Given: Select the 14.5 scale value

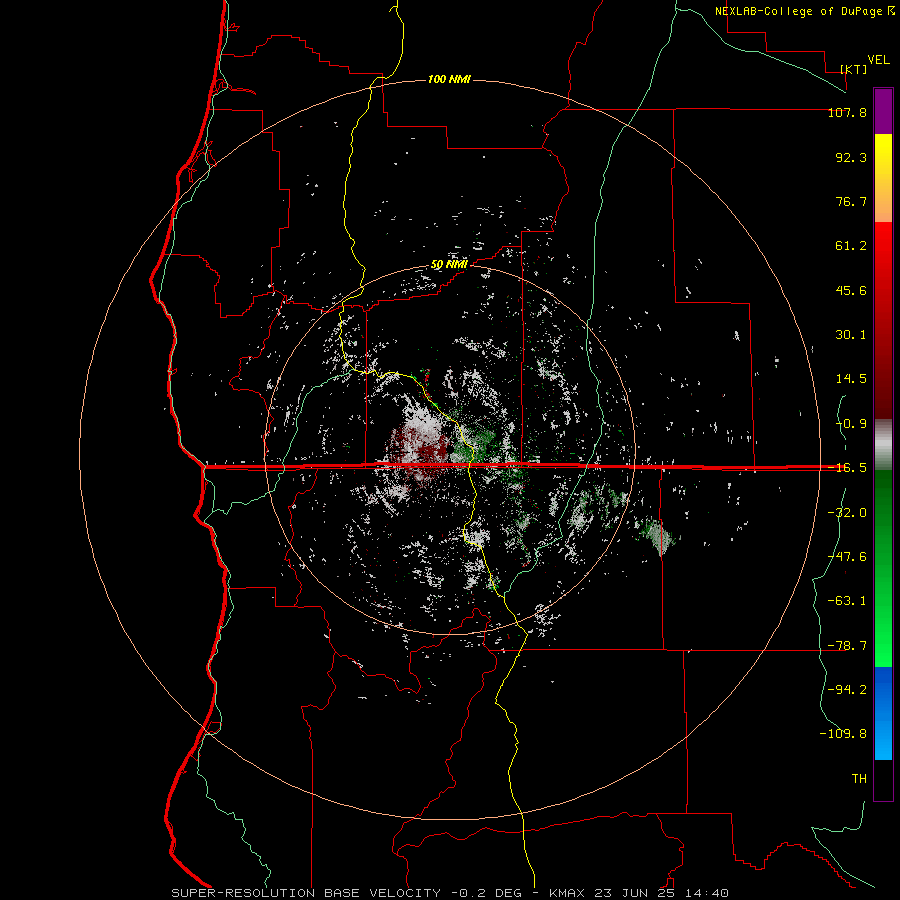Looking at the screenshot, I should [x=851, y=379].
